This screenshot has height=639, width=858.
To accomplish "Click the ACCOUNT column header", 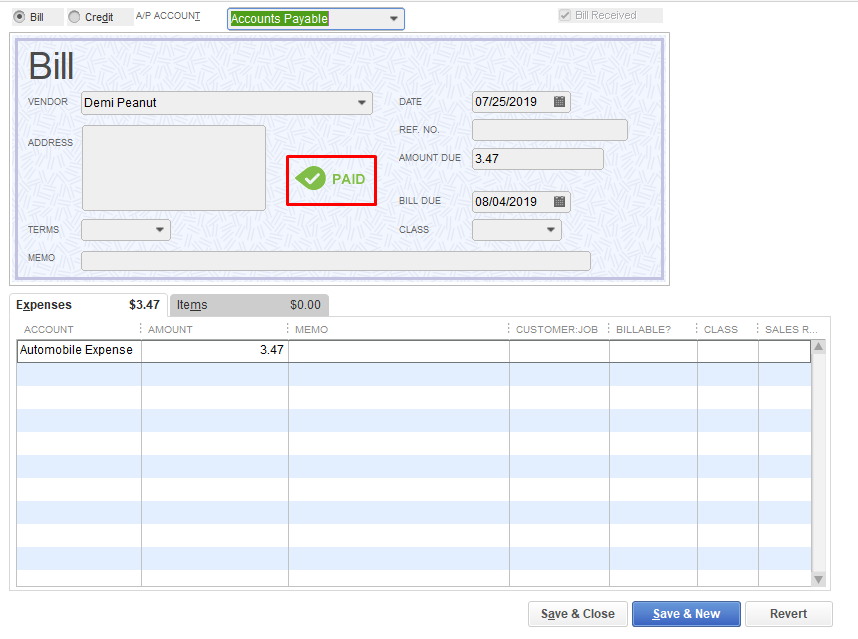I will pyautogui.click(x=48, y=329).
